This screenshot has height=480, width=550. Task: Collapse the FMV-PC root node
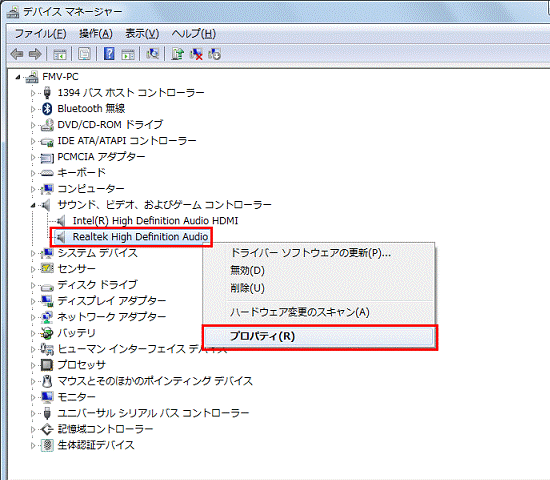coord(18,77)
